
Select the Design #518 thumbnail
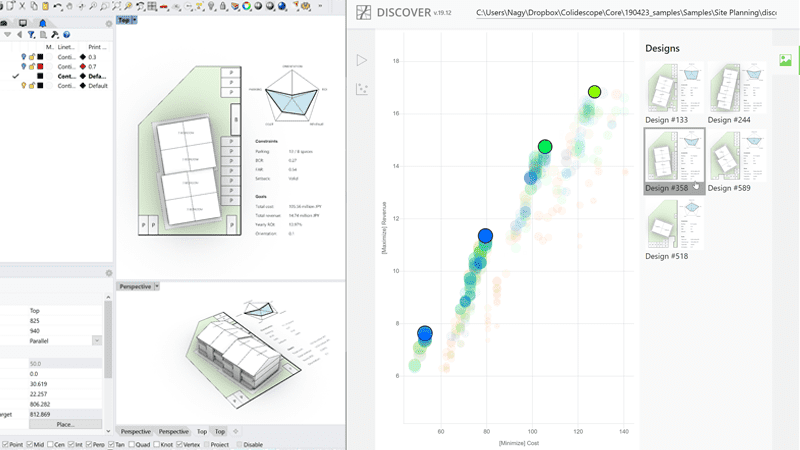pyautogui.click(x=674, y=223)
